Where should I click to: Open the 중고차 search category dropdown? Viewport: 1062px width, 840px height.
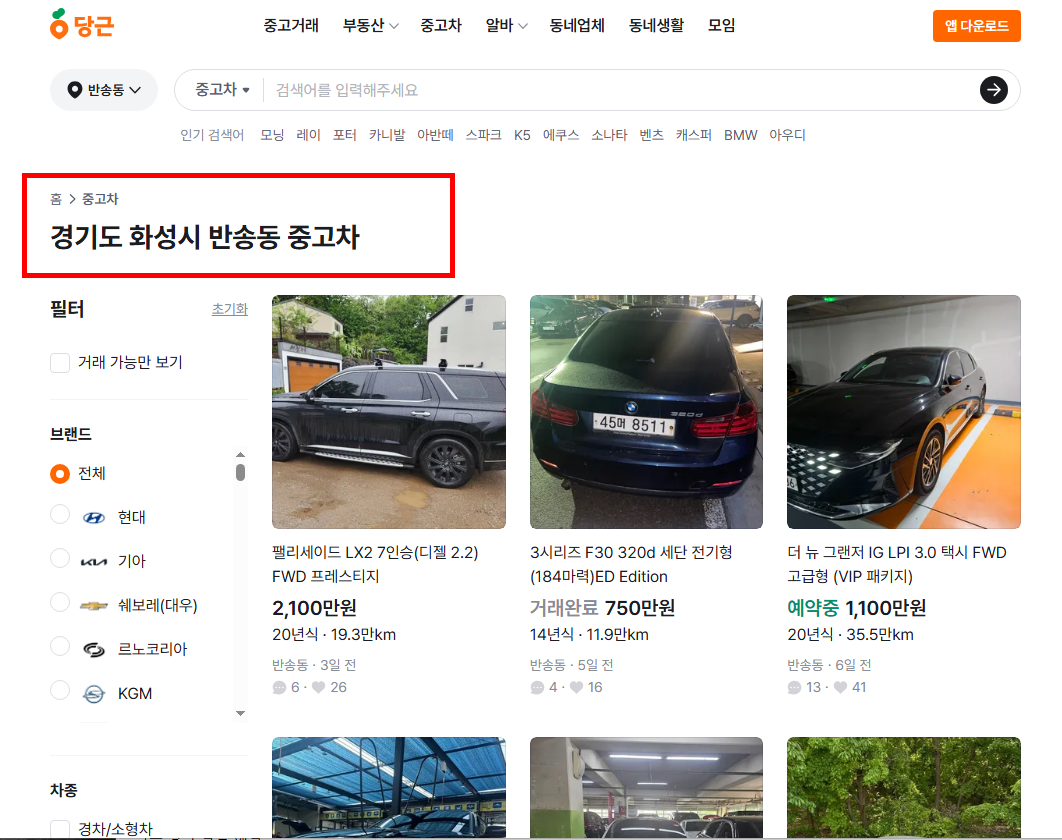(222, 89)
